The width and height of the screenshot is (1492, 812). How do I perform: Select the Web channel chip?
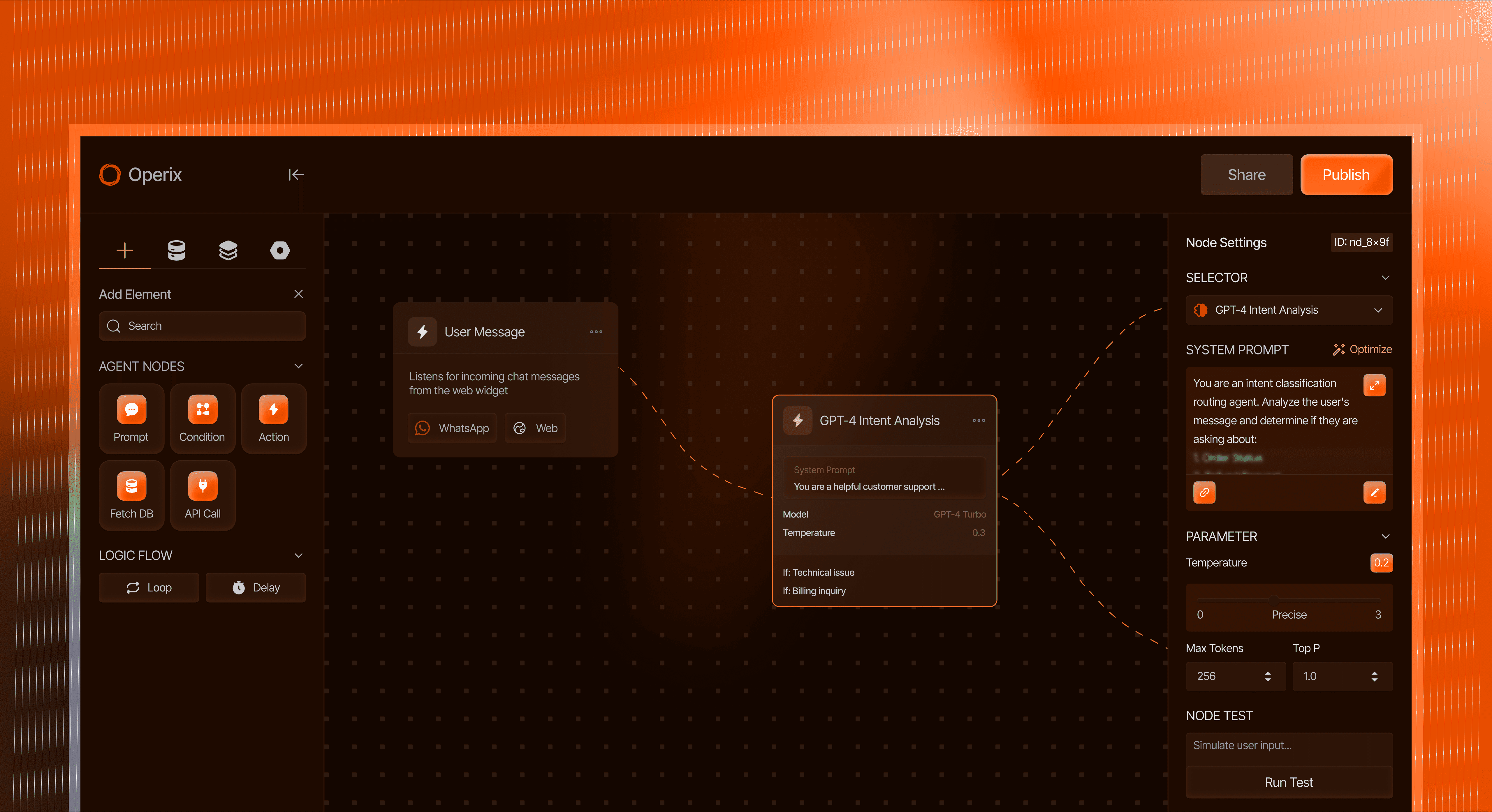(535, 428)
